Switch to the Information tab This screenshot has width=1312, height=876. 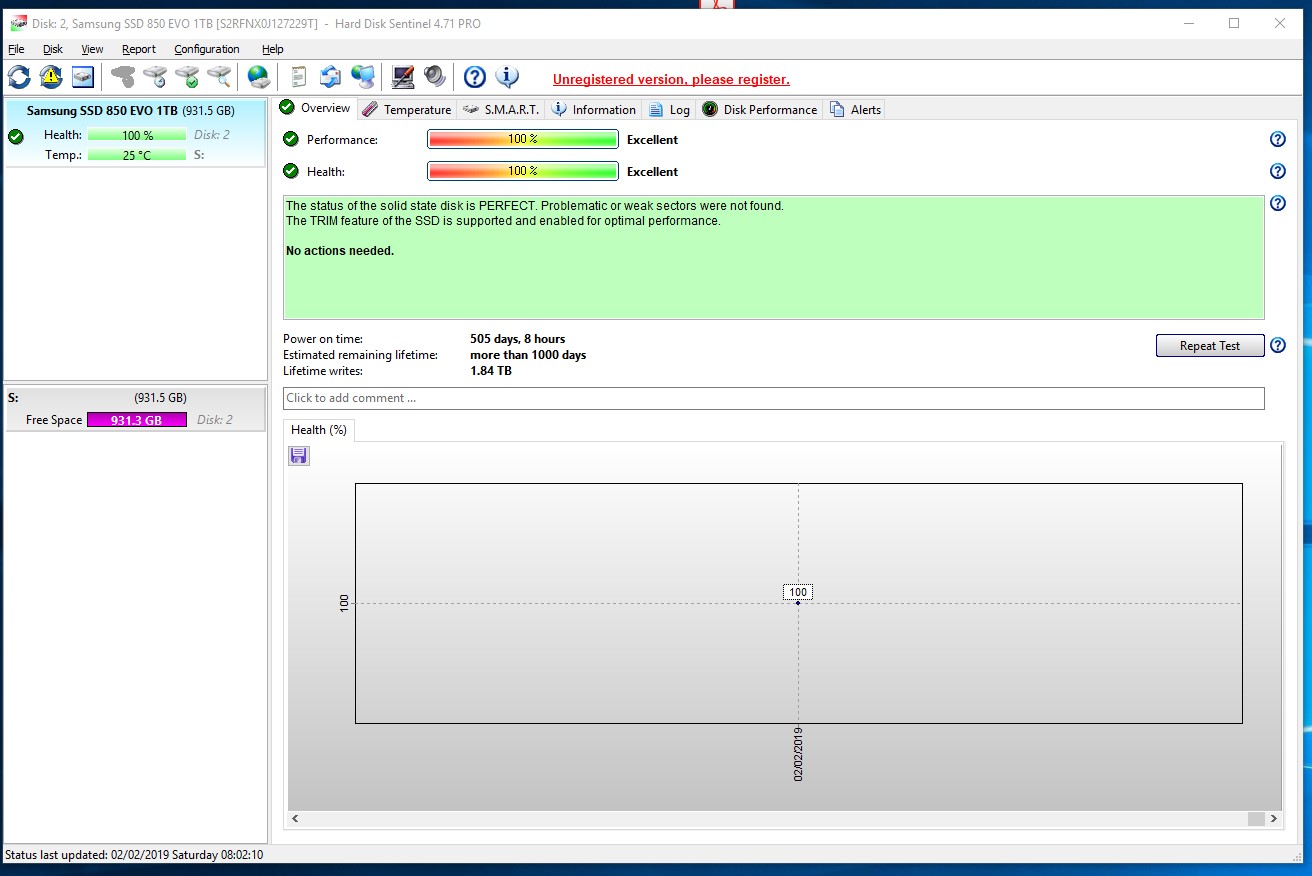coord(594,109)
